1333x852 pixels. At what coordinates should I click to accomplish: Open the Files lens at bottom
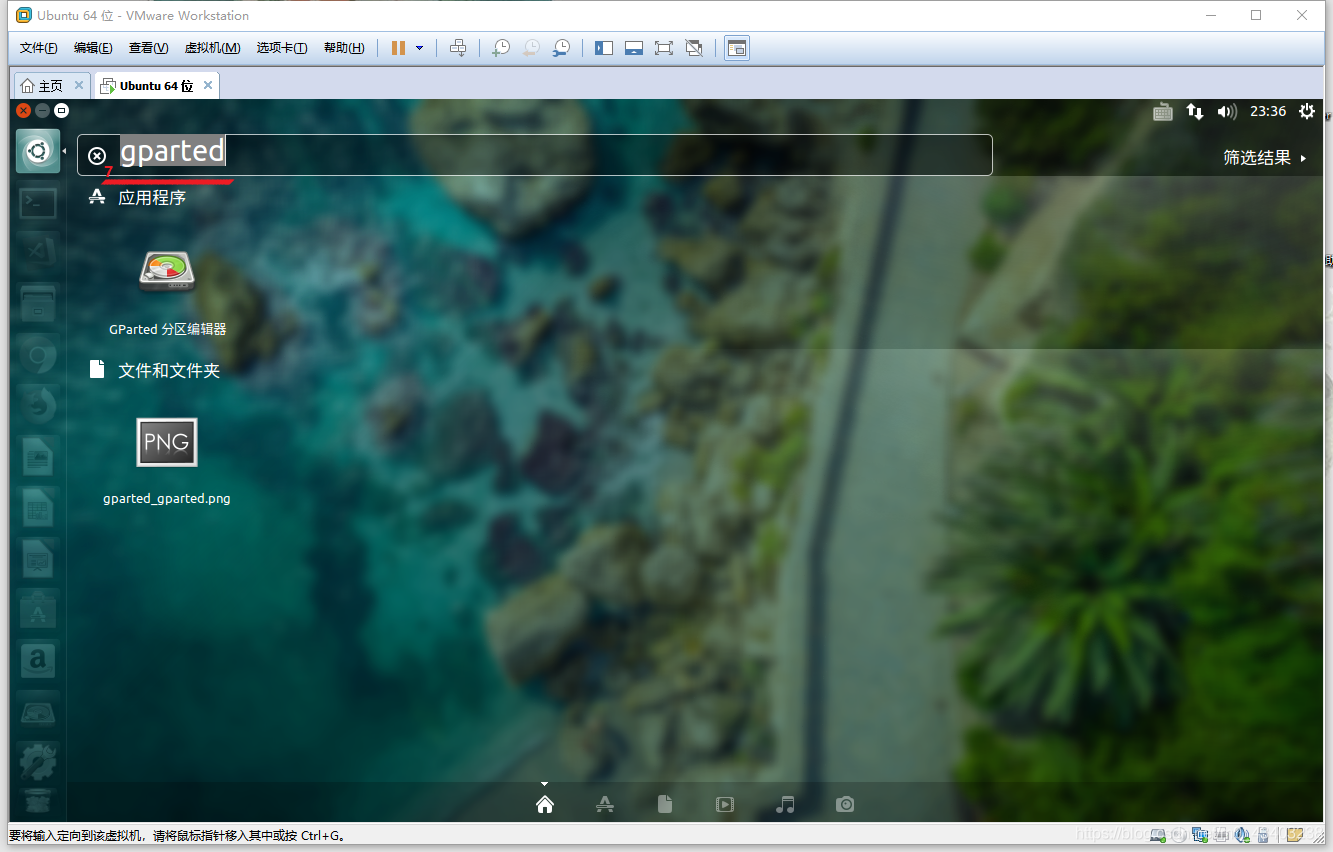tap(664, 804)
